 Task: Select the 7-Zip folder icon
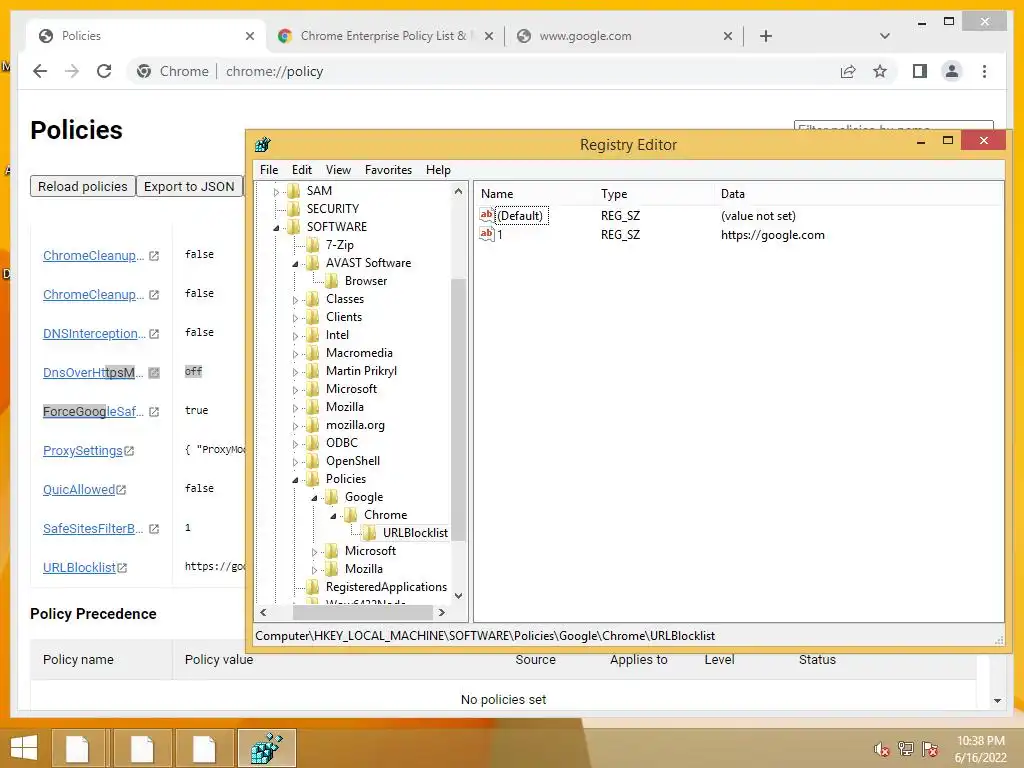tap(313, 245)
